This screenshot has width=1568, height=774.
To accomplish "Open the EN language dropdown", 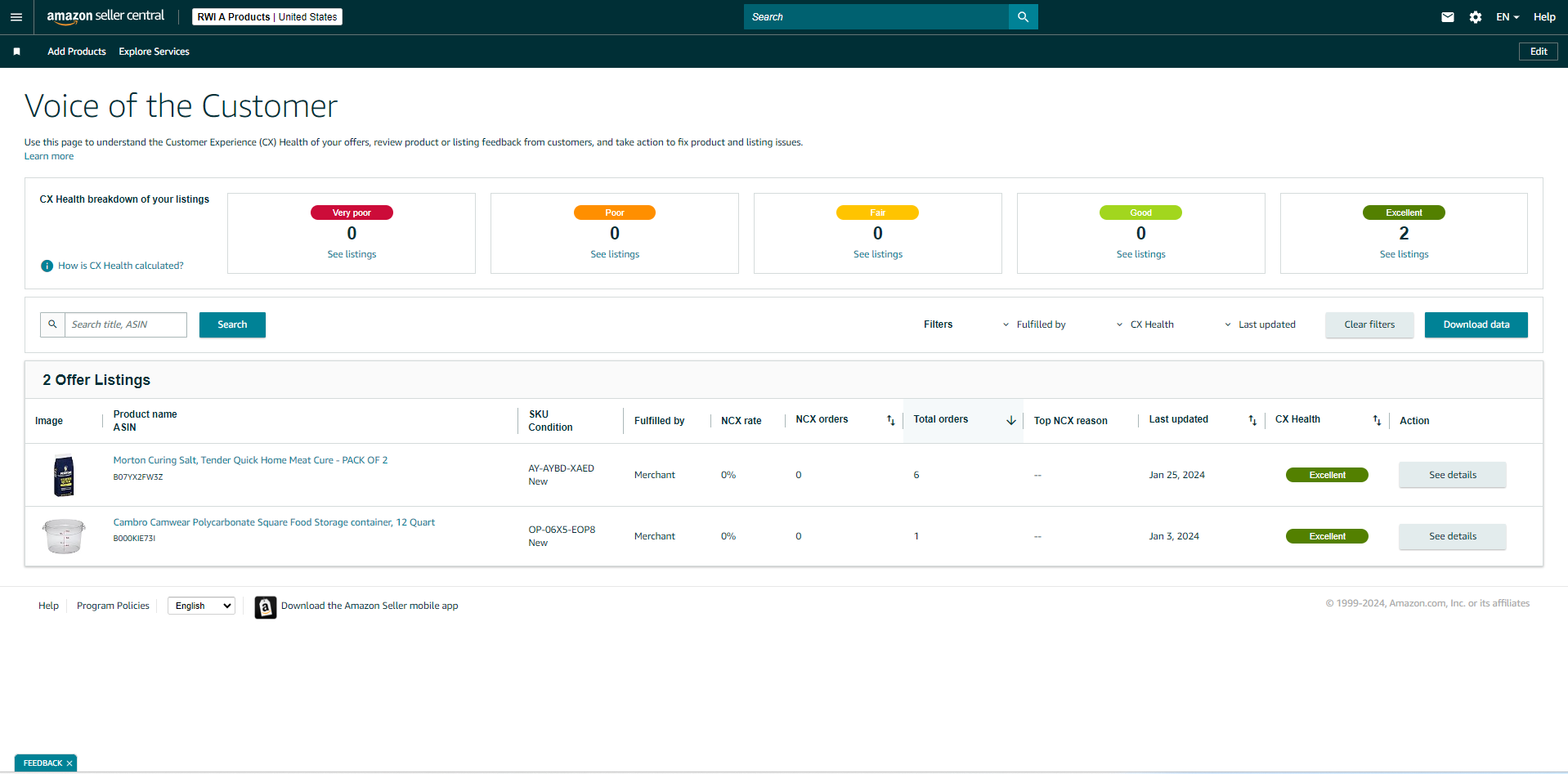I will click(1507, 17).
